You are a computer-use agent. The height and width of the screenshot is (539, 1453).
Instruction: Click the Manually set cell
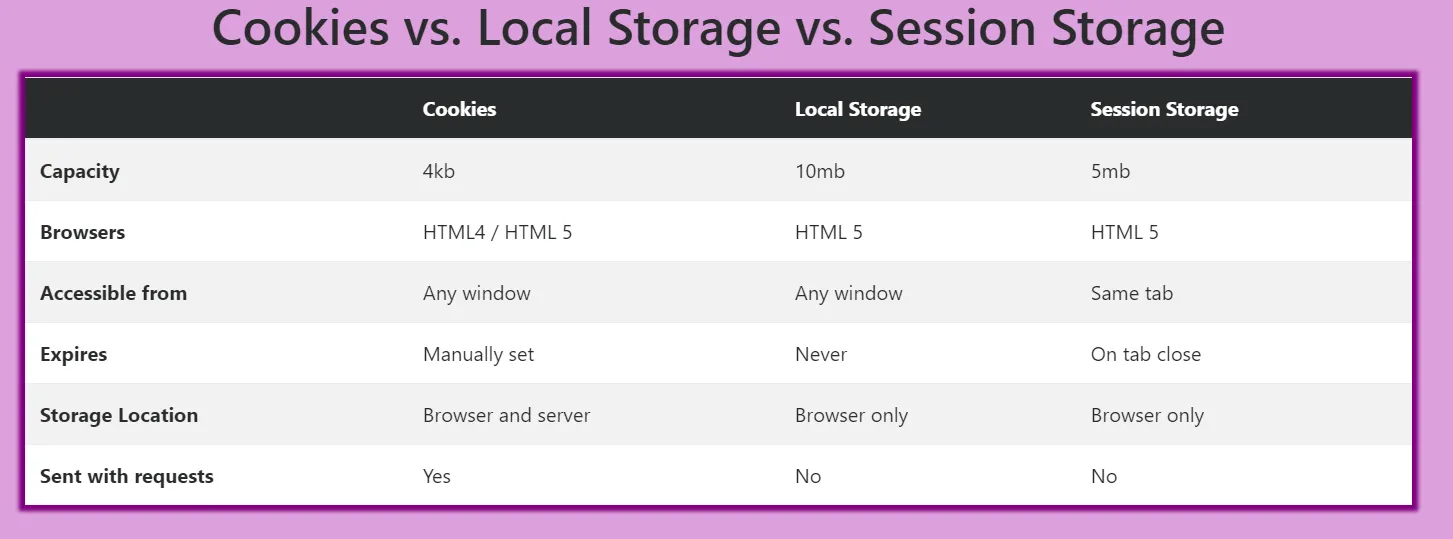(x=478, y=354)
